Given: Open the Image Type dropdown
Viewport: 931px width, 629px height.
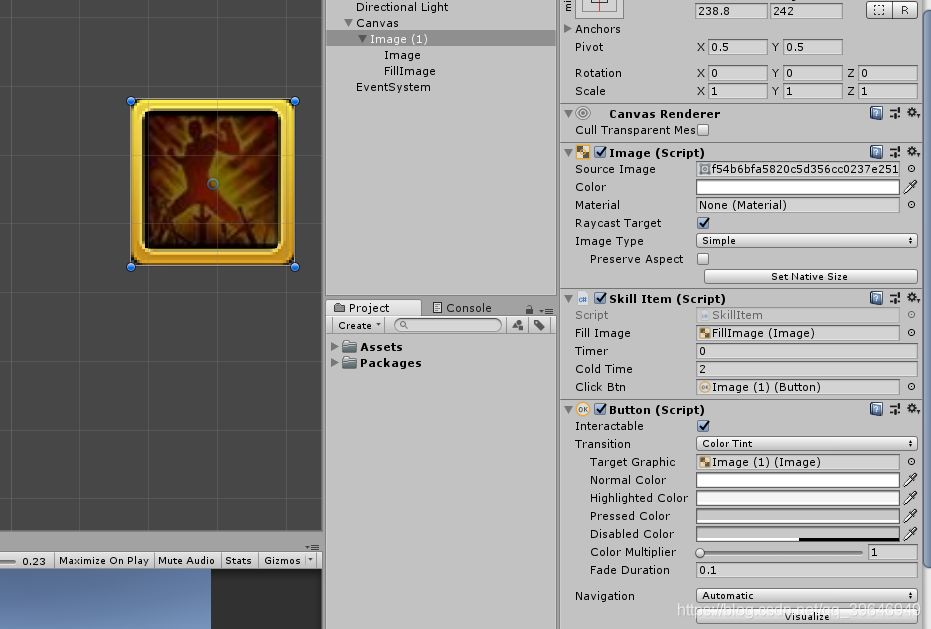Looking at the screenshot, I should (806, 241).
